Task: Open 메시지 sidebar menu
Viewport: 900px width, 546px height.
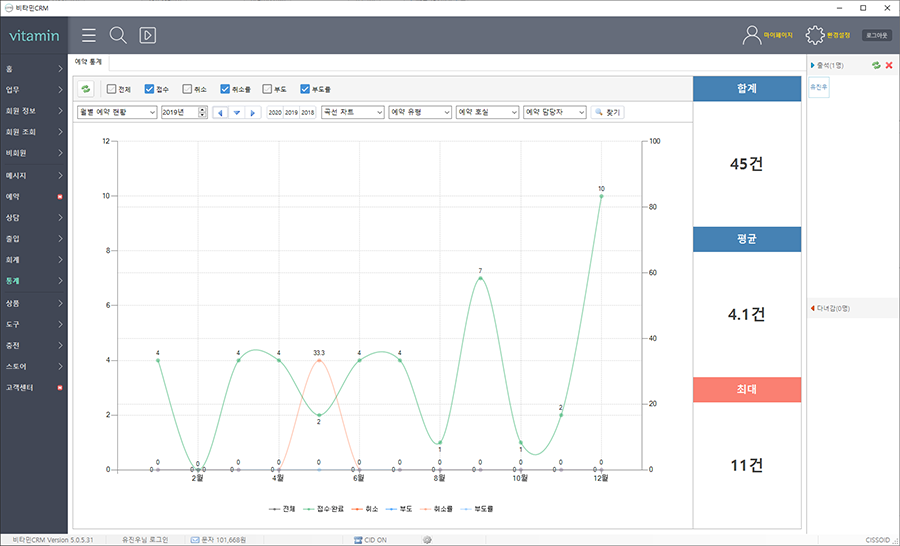Action: tap(34, 176)
